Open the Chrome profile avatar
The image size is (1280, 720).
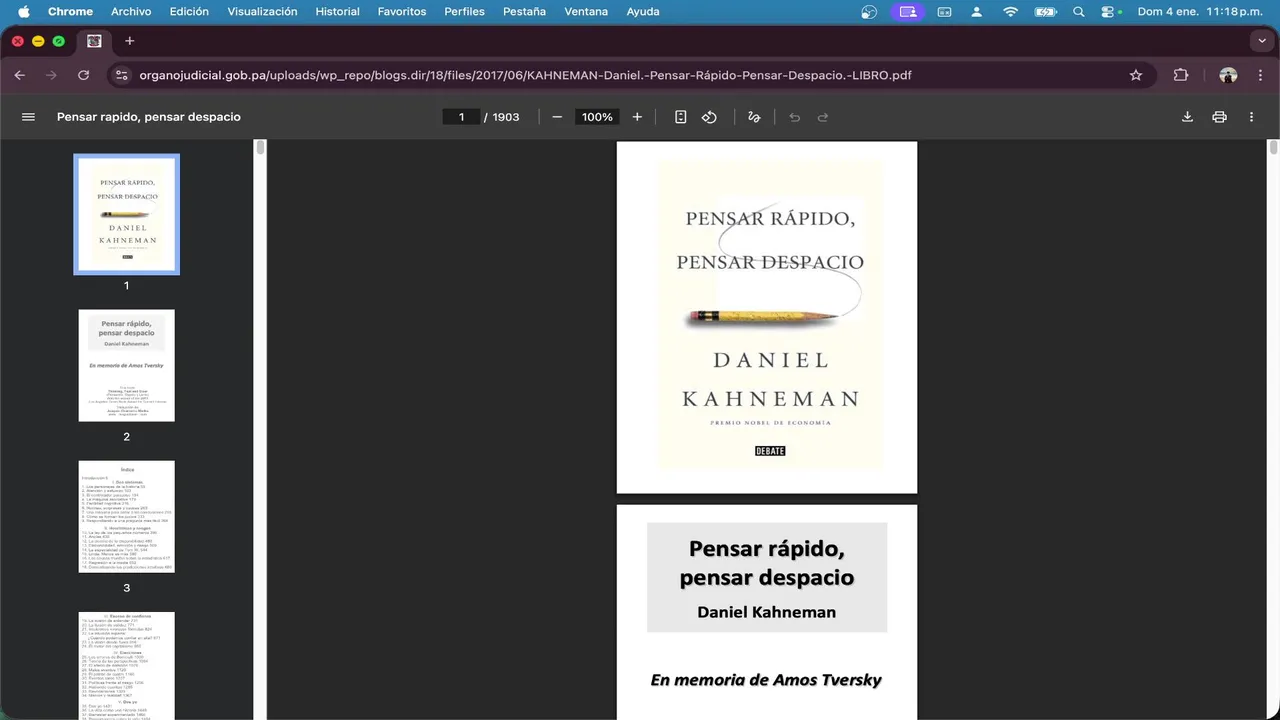point(1228,75)
